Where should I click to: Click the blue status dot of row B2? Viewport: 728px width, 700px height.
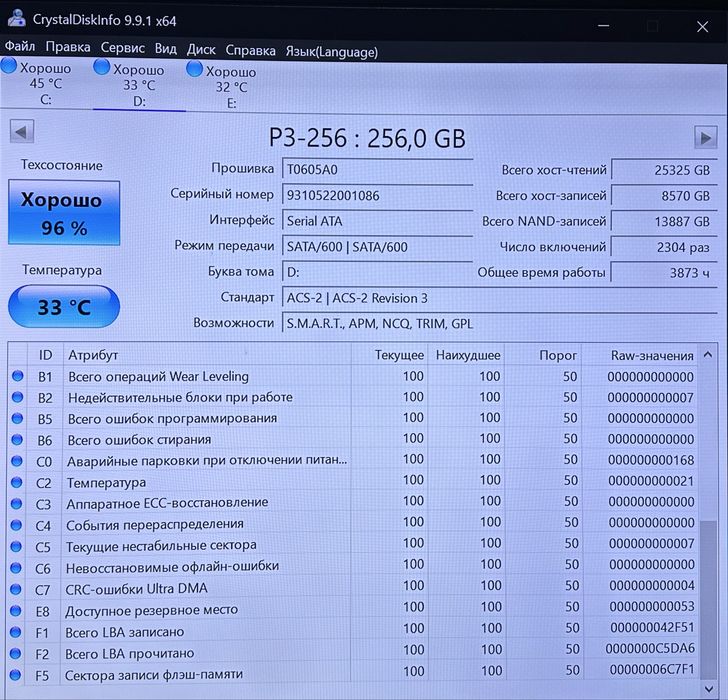[x=17, y=397]
